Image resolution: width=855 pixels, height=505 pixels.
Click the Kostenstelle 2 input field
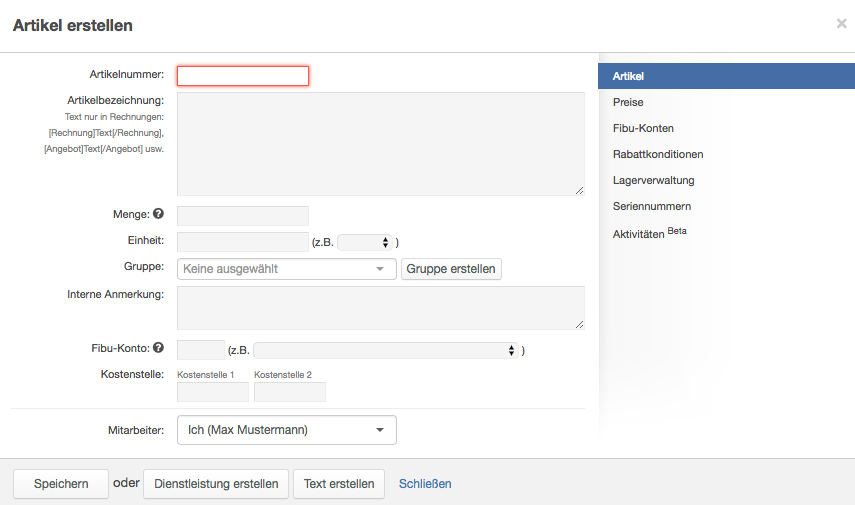[x=290, y=392]
